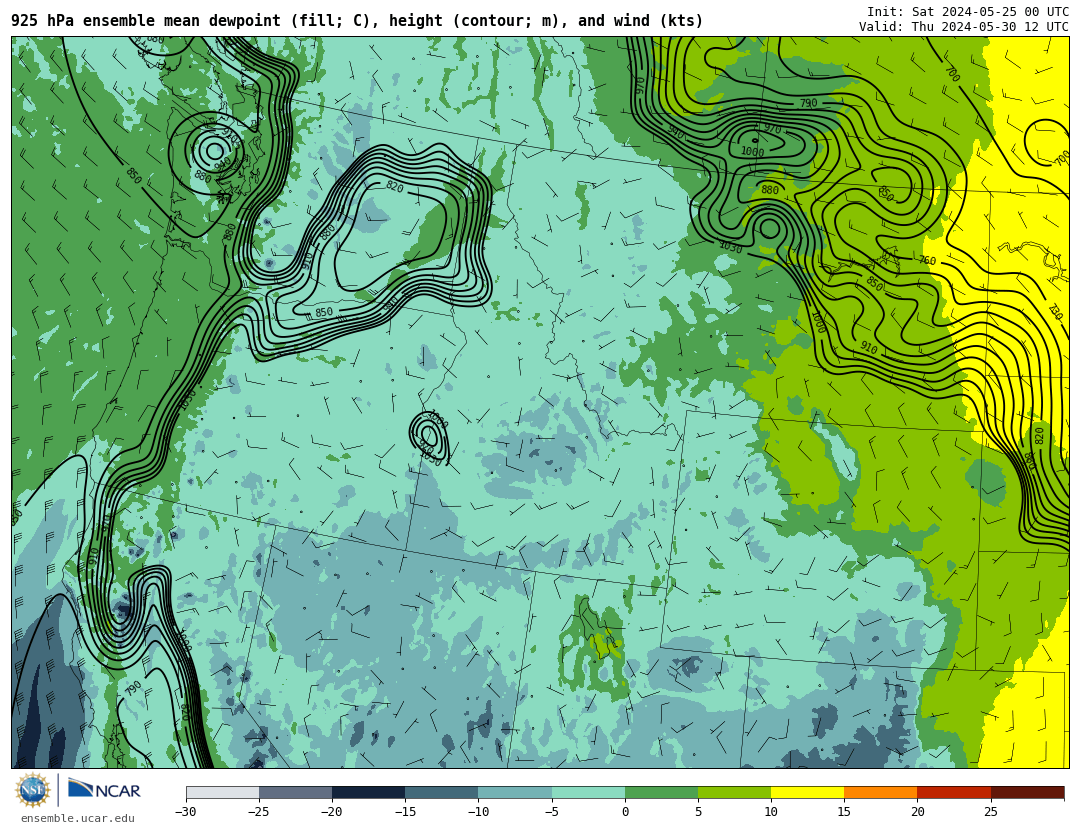Open the ensemble.ucar.edu link text
1080x831 pixels.
[78, 819]
